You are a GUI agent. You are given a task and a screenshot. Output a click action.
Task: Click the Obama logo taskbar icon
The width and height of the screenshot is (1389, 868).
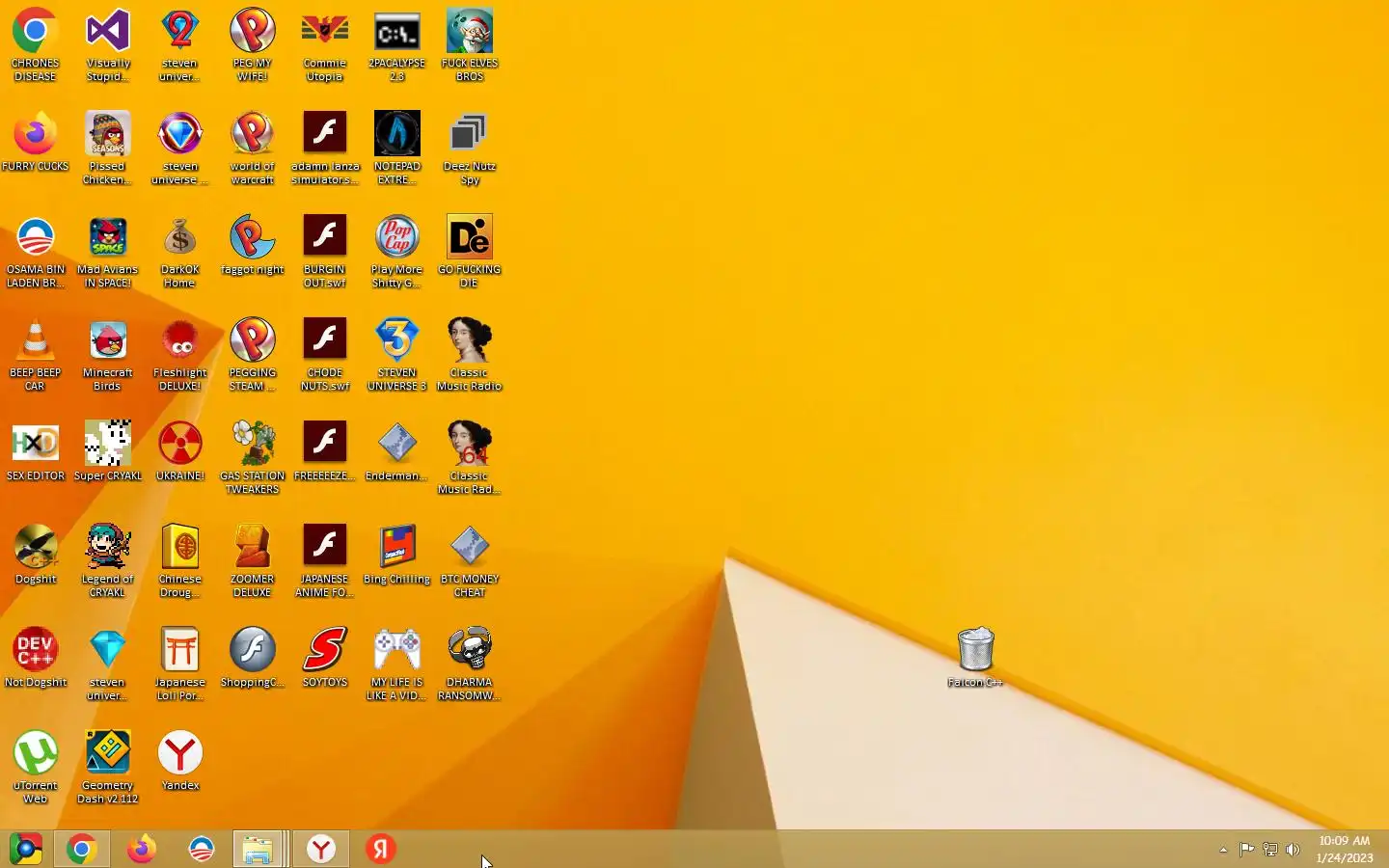[201, 849]
